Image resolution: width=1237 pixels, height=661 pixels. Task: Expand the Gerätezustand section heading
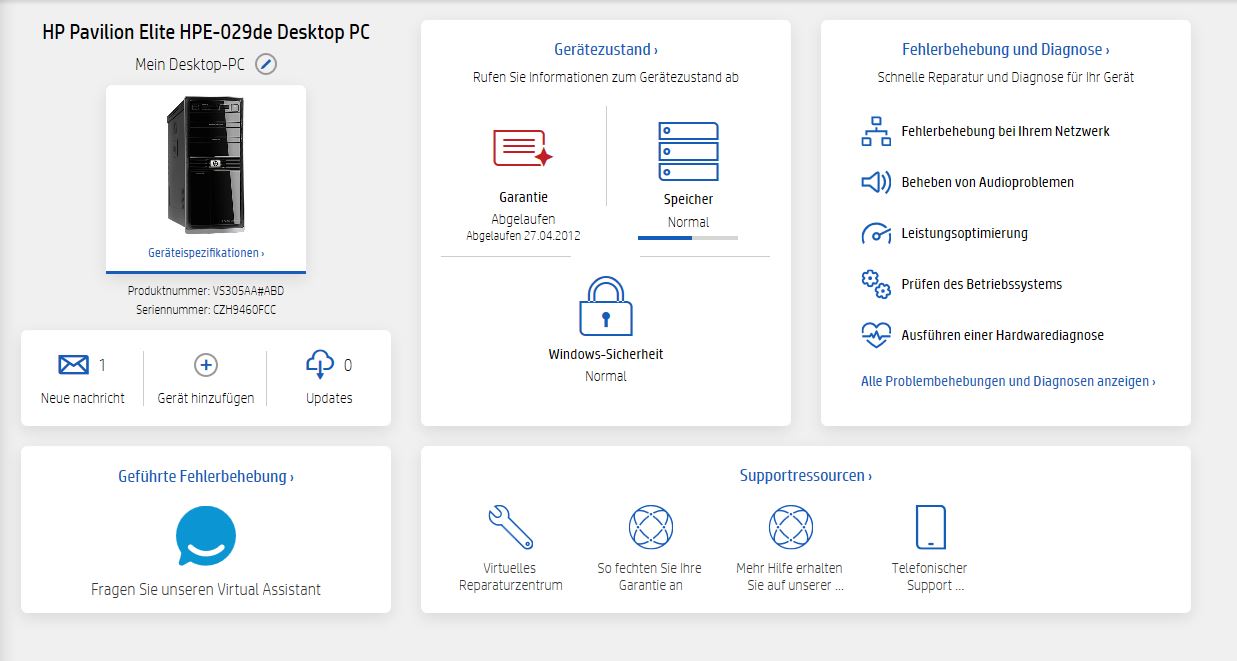coord(606,49)
